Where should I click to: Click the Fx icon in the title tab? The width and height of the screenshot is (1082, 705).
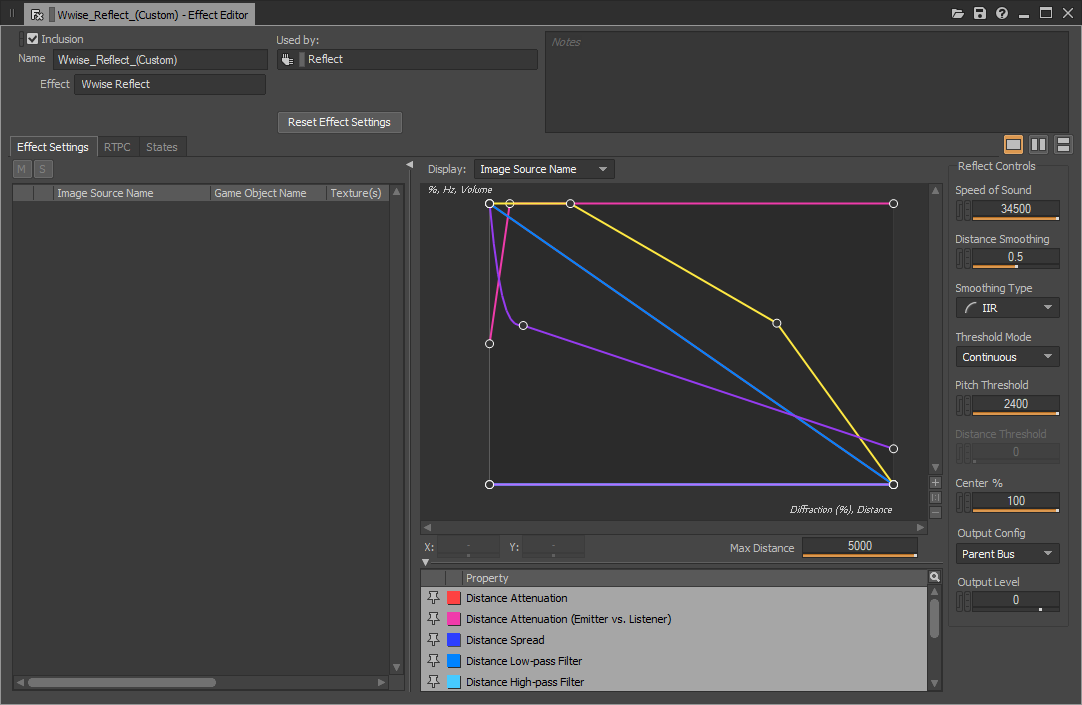[37, 14]
